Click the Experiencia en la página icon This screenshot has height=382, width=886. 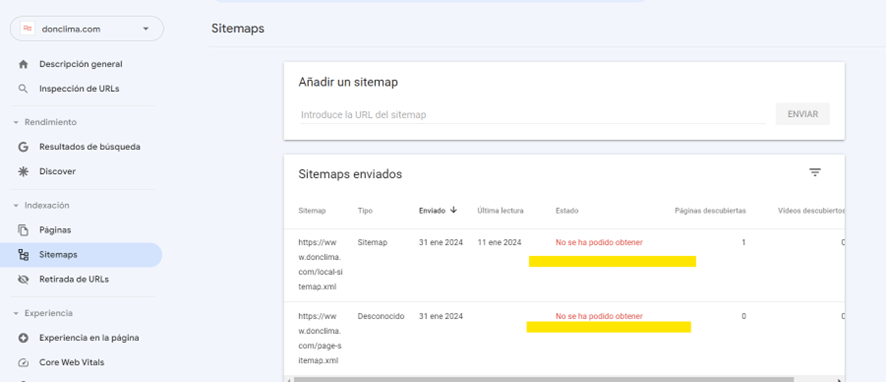click(x=23, y=338)
